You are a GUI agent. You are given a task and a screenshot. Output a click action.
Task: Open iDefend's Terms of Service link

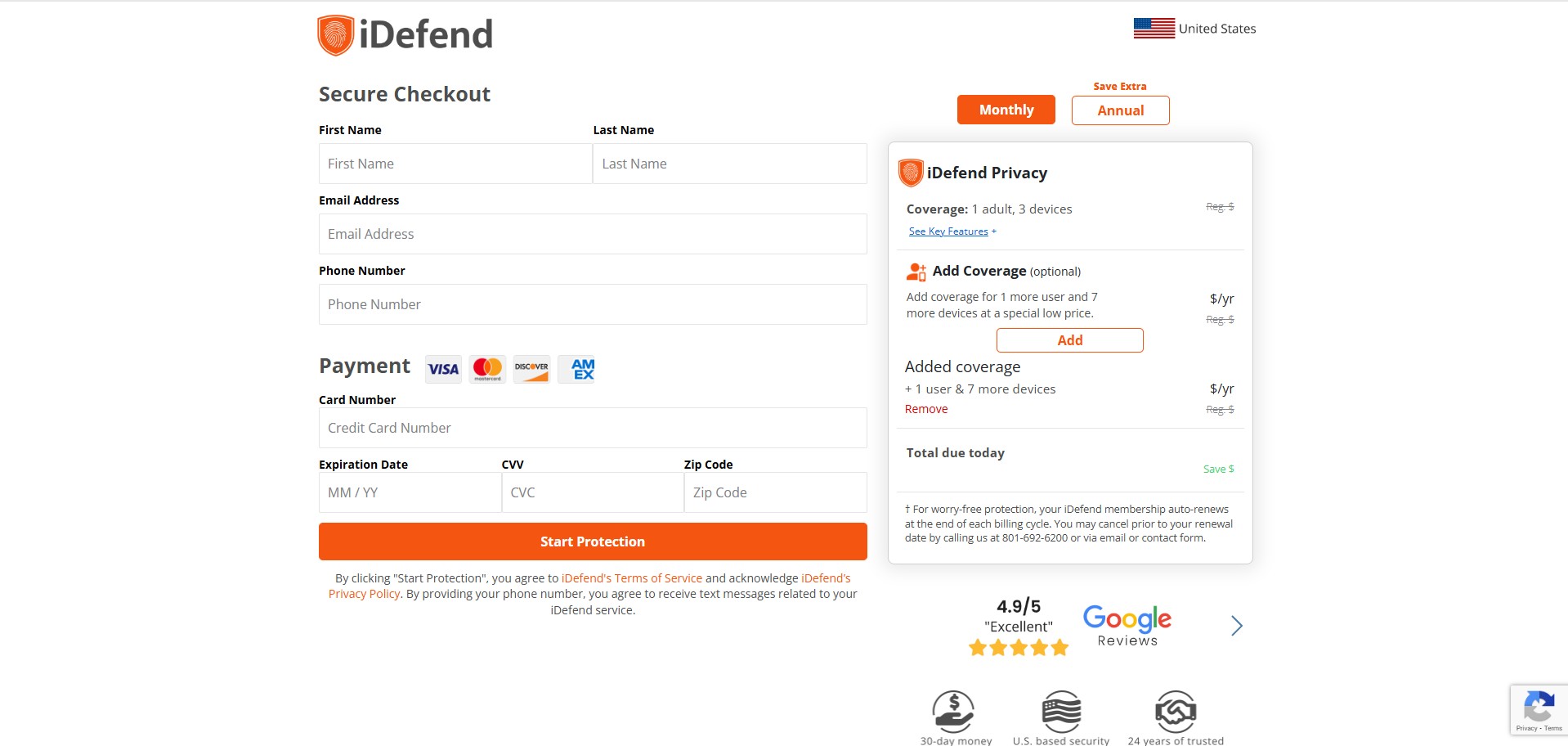click(631, 578)
